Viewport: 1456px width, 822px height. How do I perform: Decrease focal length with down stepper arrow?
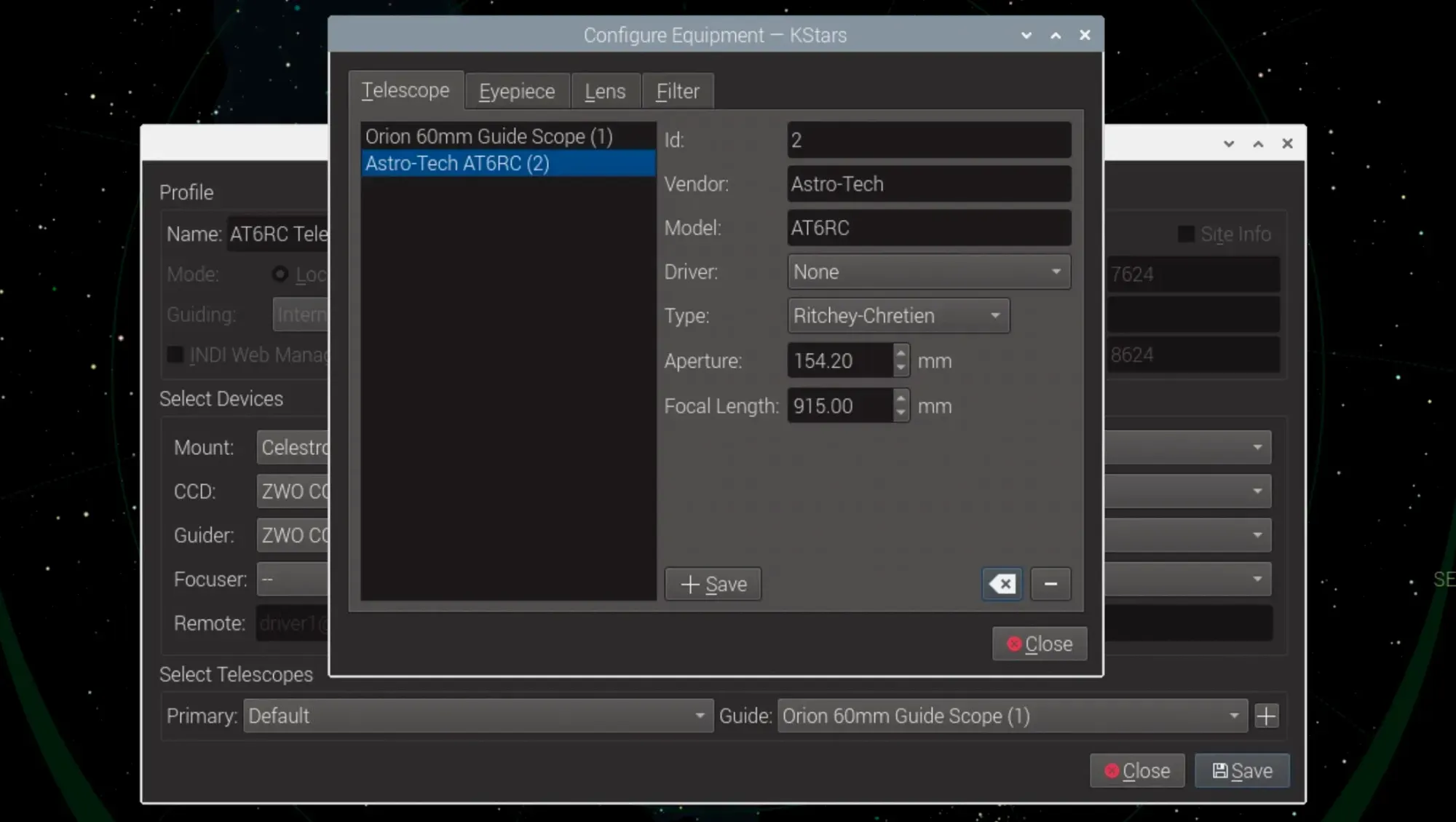tap(901, 413)
